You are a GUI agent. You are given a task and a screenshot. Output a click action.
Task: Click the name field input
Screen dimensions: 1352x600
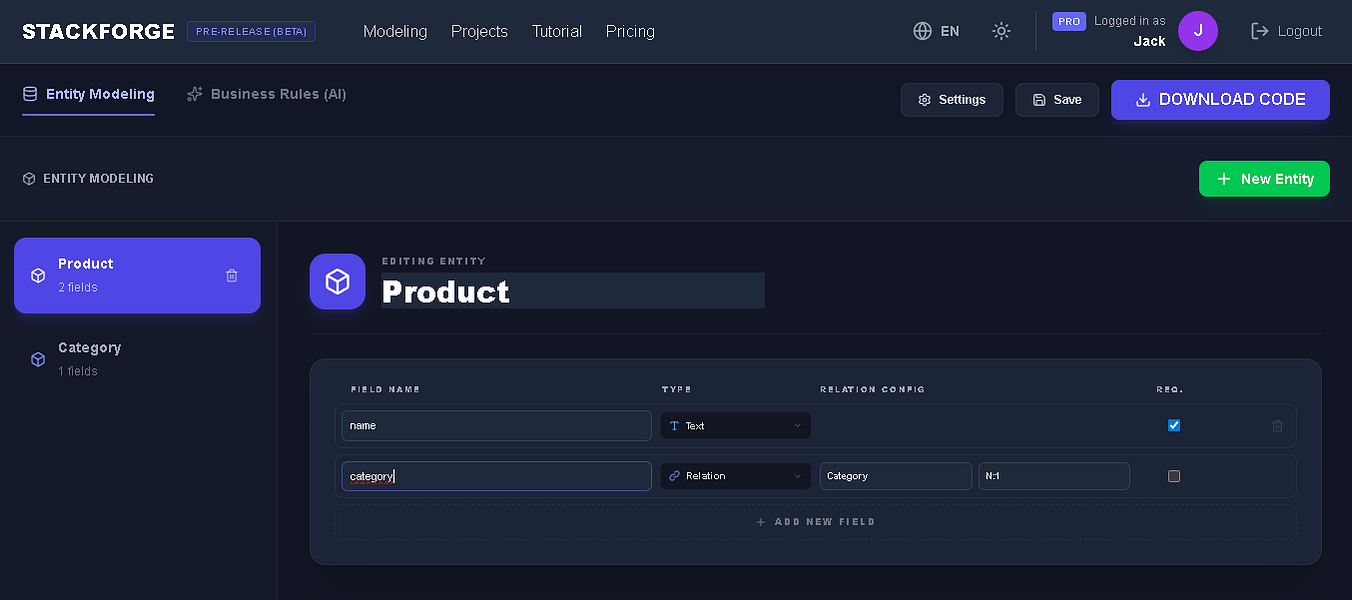coord(496,426)
